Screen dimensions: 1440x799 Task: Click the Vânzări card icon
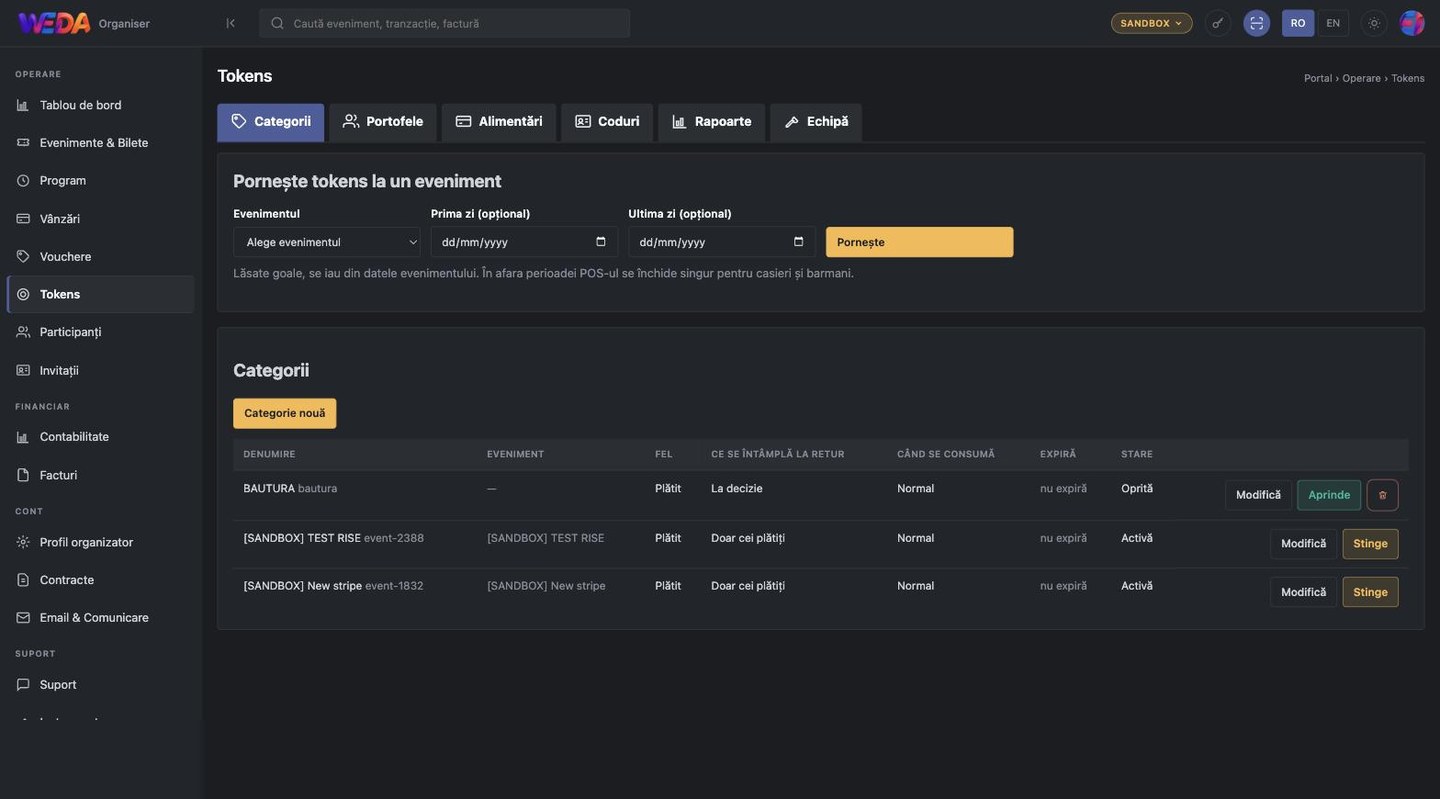click(x=23, y=219)
